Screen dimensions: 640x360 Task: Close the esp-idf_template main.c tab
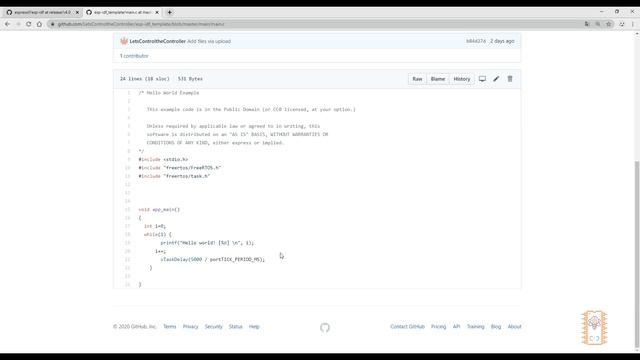coord(157,12)
